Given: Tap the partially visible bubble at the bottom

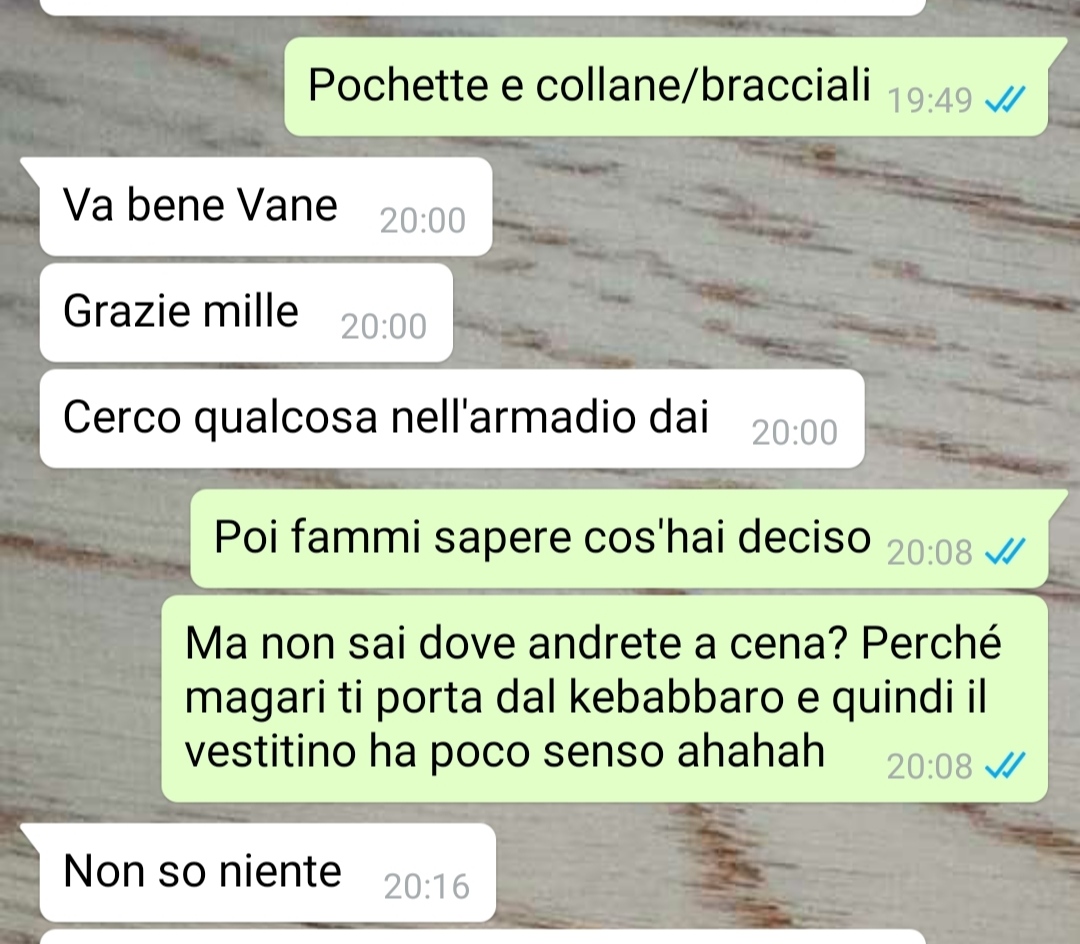Looking at the screenshot, I should coord(482,937).
